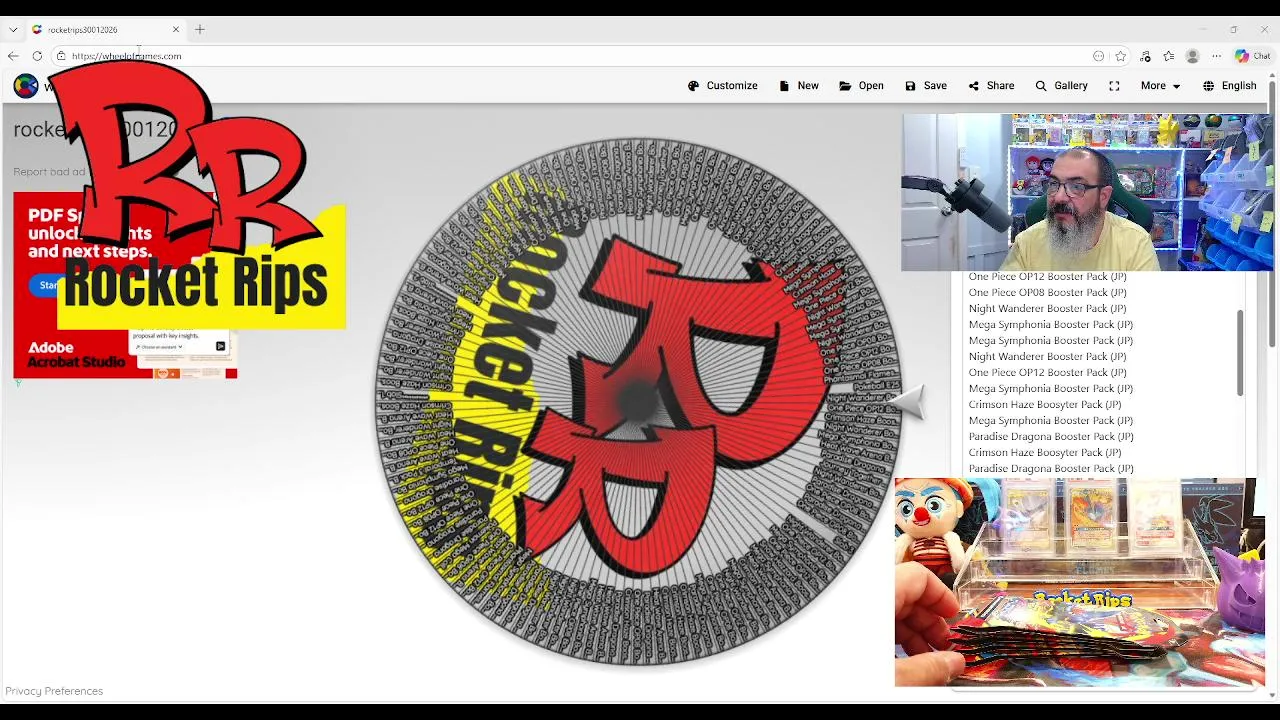
Task: Close the rocketrips30012026 tab
Action: click(176, 29)
